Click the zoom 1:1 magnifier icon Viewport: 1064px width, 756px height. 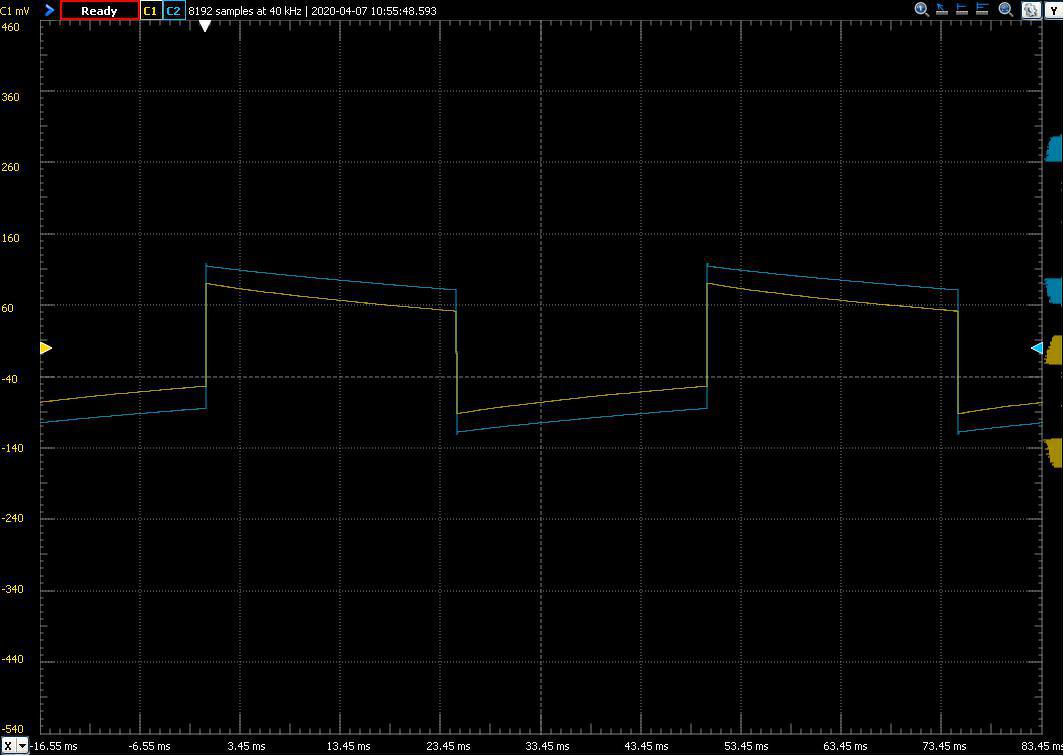[x=922, y=10]
